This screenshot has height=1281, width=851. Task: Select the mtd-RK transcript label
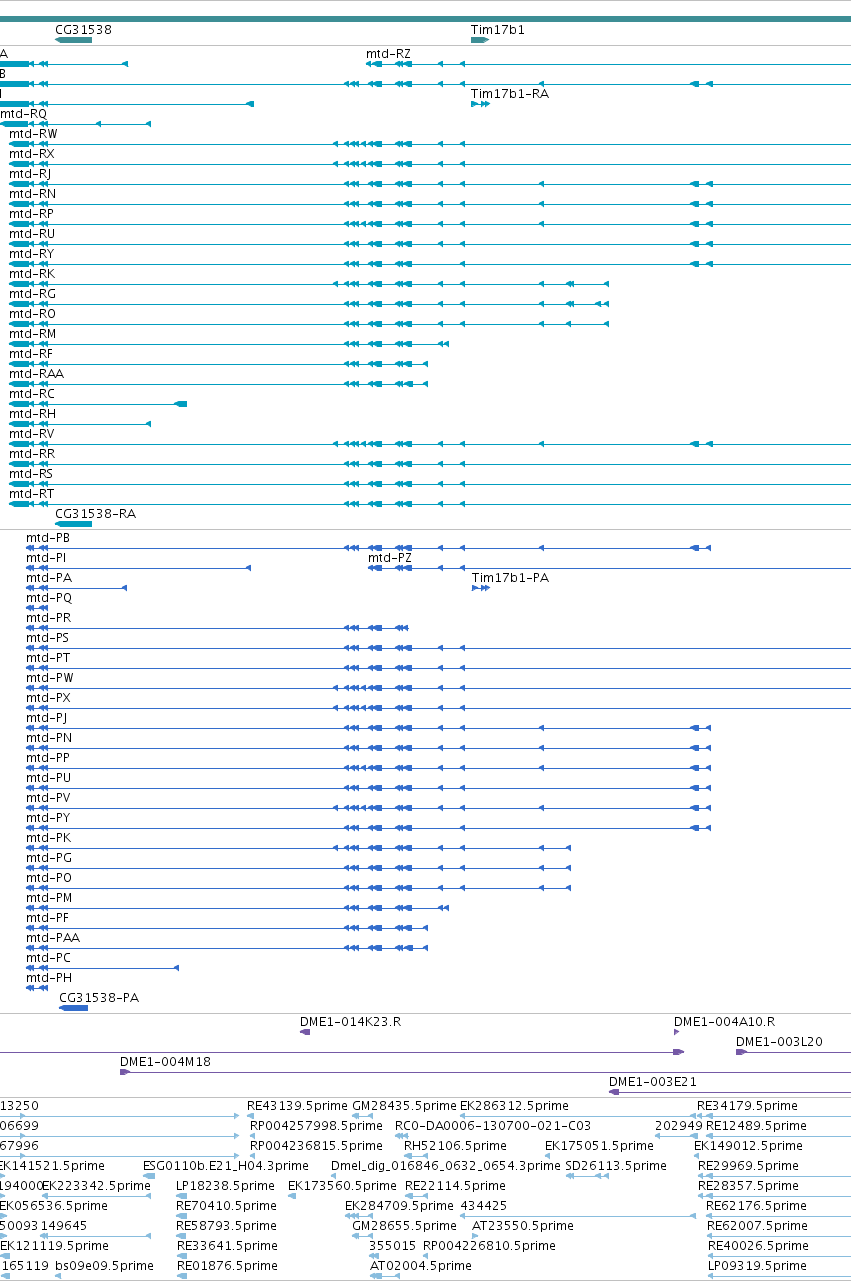click(32, 274)
